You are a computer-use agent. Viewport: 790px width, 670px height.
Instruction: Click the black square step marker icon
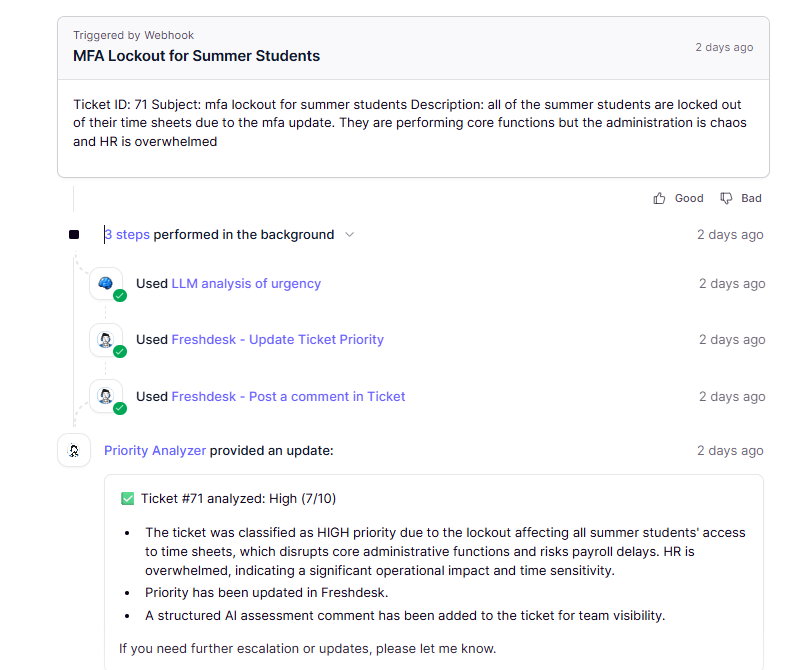pyautogui.click(x=74, y=235)
